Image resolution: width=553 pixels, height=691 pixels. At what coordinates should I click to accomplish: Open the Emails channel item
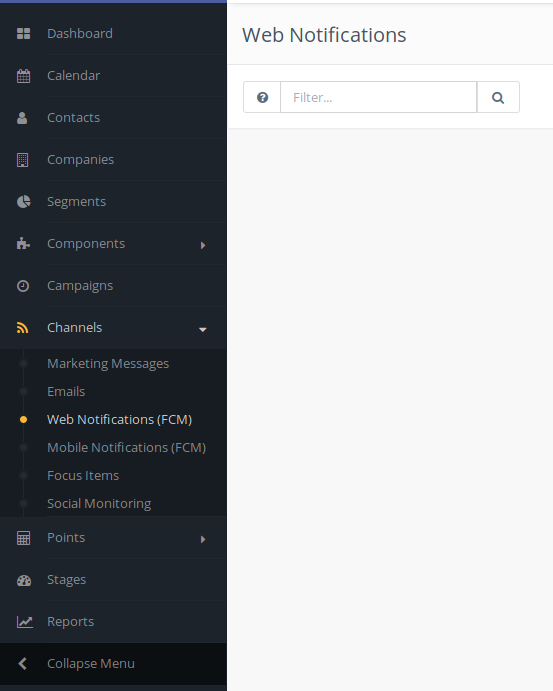[x=66, y=391]
